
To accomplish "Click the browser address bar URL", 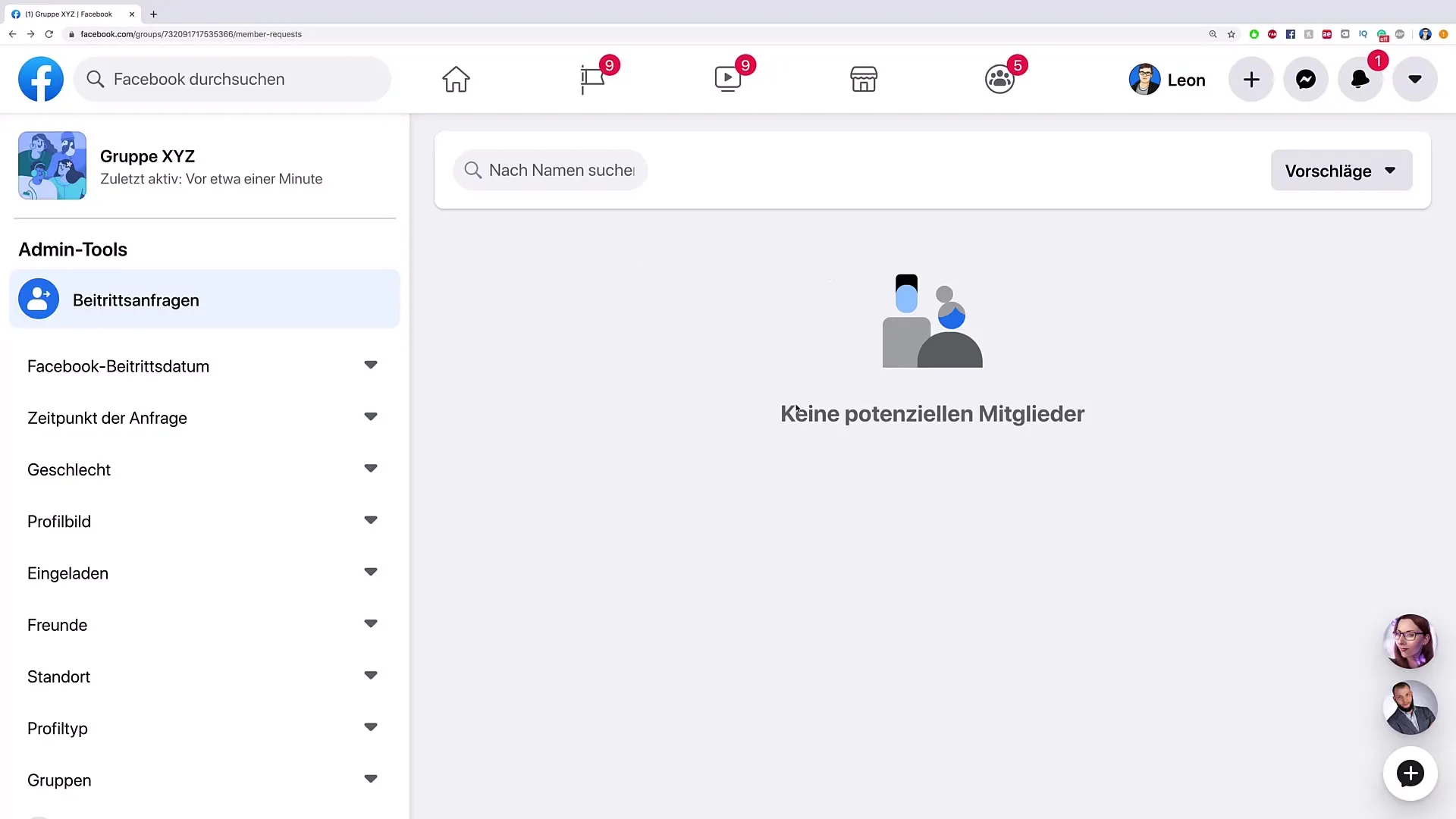I will pos(191,34).
